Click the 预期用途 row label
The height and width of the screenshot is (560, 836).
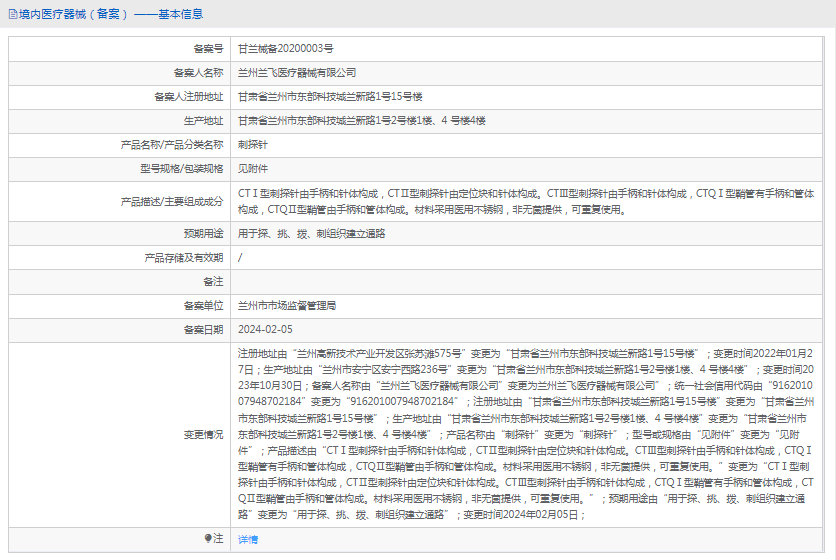[x=204, y=234]
